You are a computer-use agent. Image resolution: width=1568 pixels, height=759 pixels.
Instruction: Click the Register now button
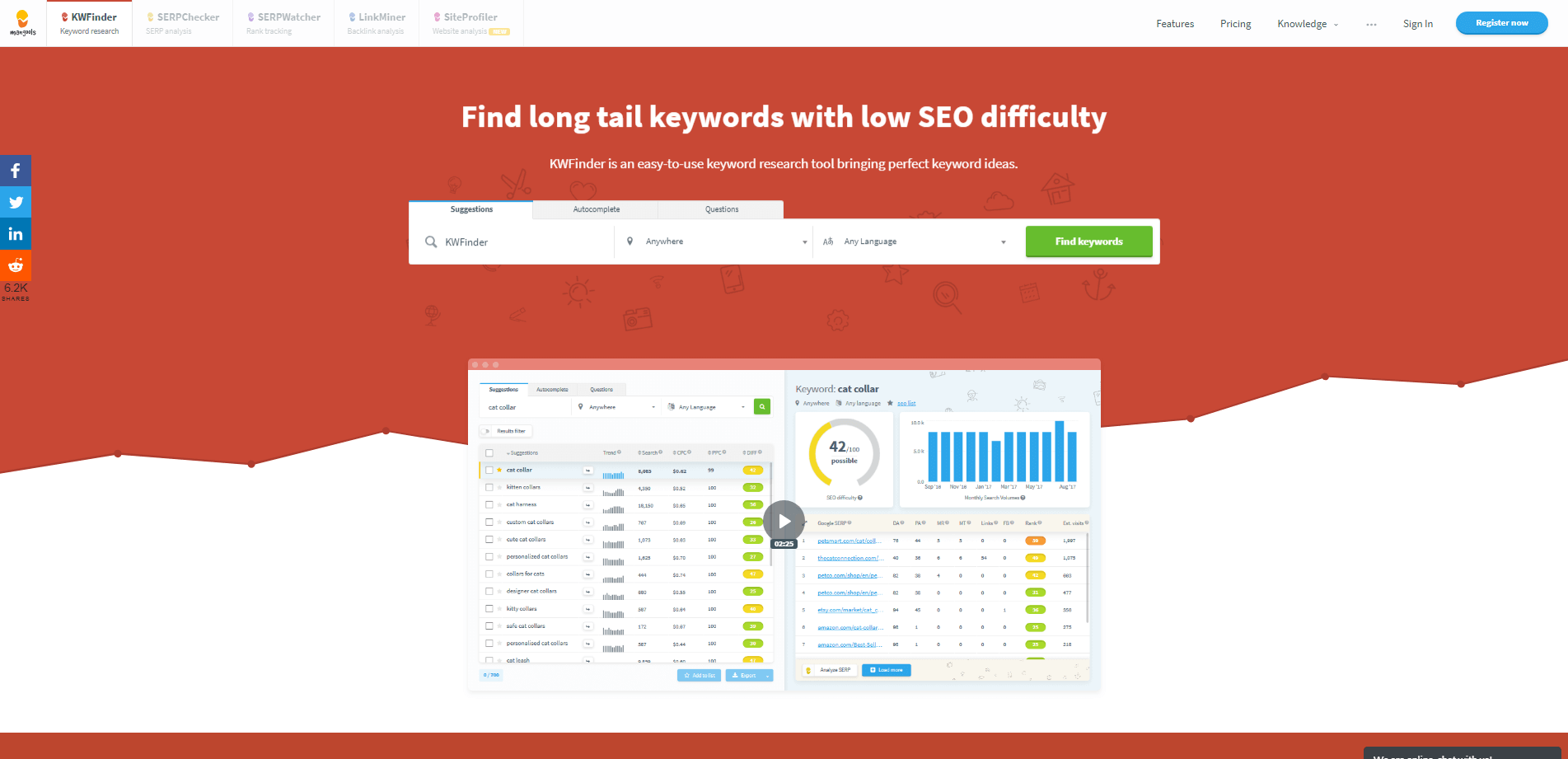pyautogui.click(x=1501, y=23)
